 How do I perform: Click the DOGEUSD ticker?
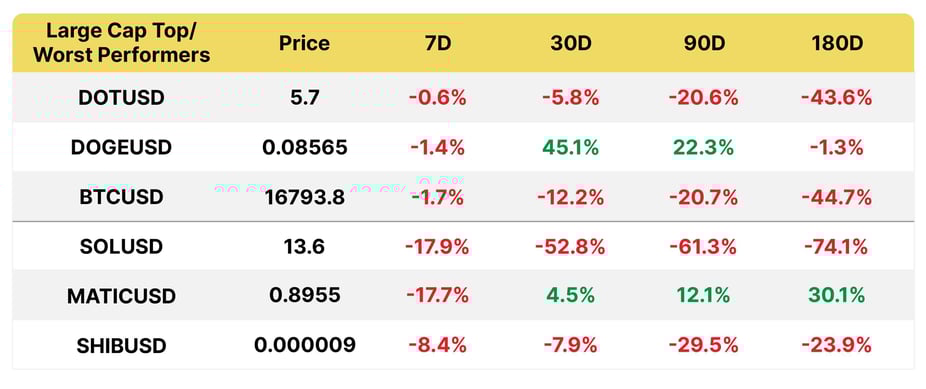click(121, 147)
